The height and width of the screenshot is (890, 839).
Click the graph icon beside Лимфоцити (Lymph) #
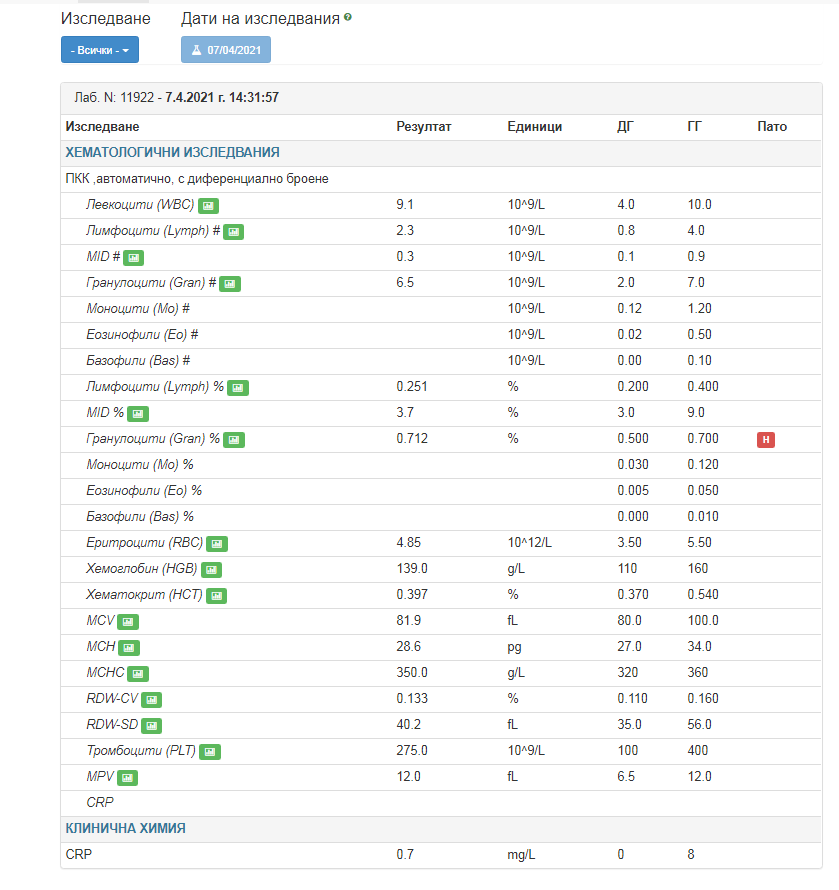coord(233,231)
